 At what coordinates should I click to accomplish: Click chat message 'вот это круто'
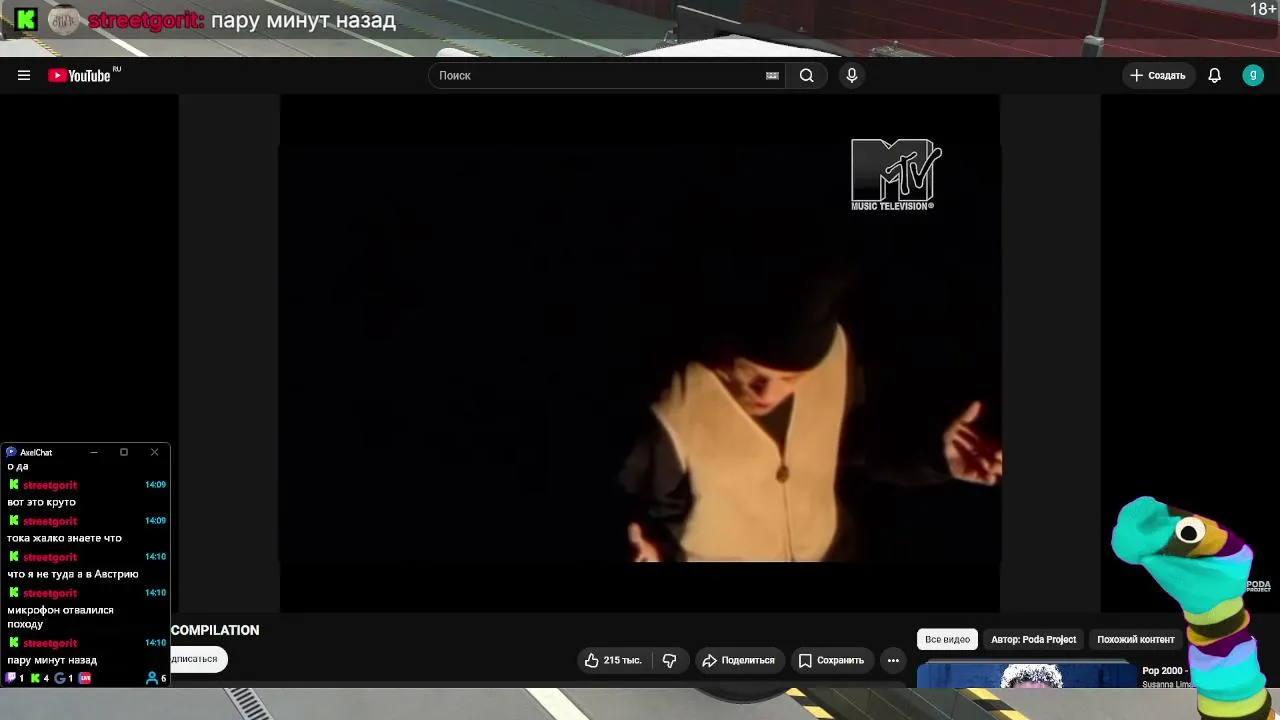tap(41, 502)
